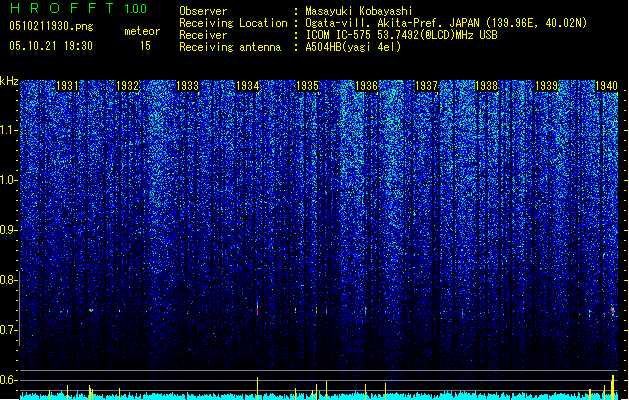Screen dimensions: 629x400
Task: Click the date stamp 05.10.21 19:30
Action: [x=51, y=46]
